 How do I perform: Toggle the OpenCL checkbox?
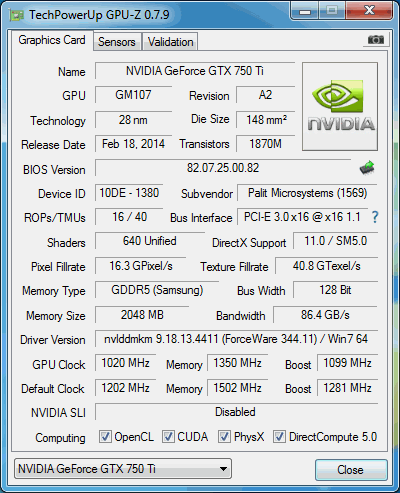(x=105, y=437)
